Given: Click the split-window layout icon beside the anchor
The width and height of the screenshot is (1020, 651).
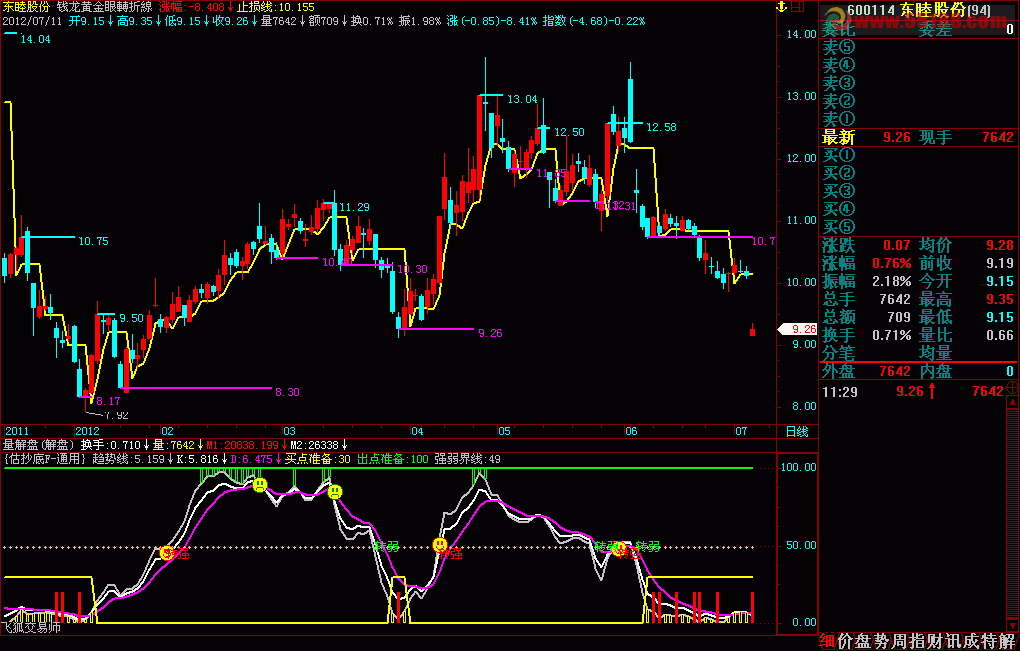Looking at the screenshot, I should tap(798, 7).
